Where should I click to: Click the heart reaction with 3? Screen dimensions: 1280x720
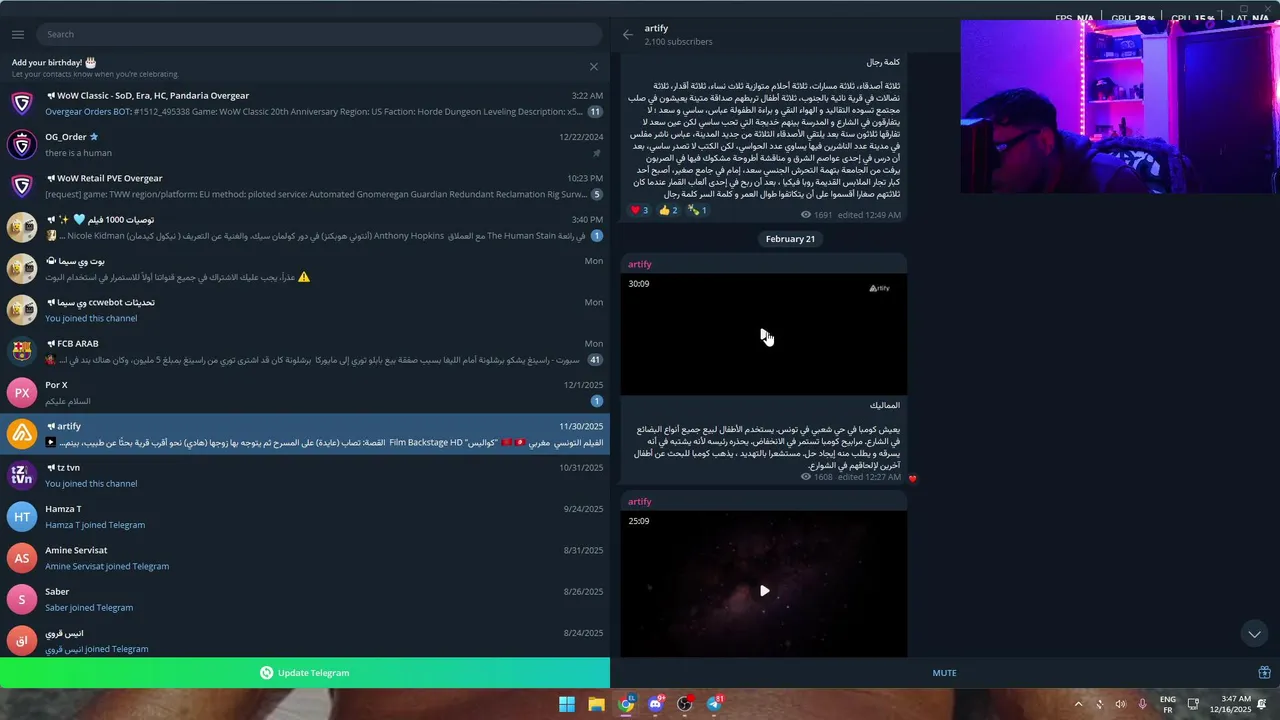[639, 210]
